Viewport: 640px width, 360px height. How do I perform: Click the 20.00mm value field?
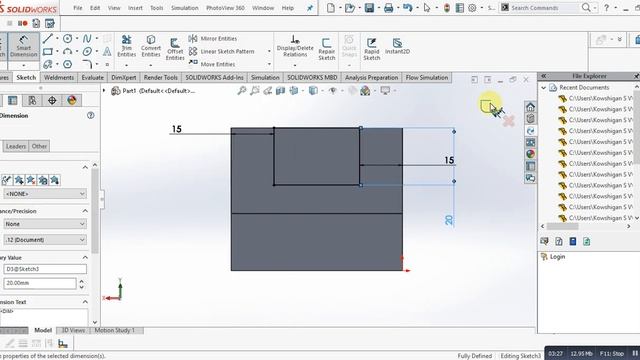tap(40, 283)
